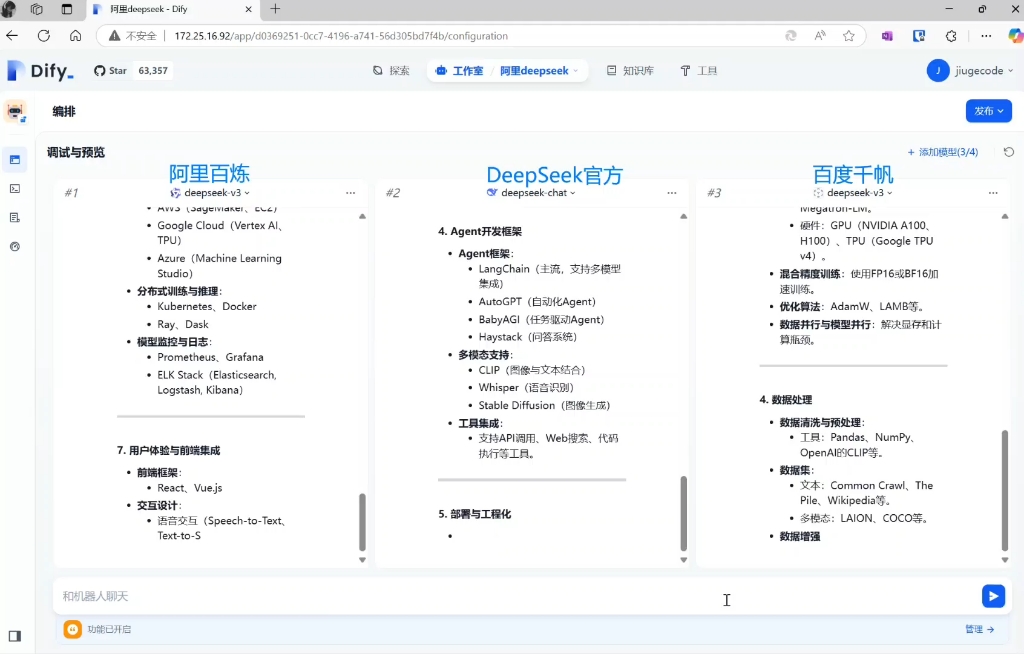Select the annotations document icon in the sidebar

(14, 217)
